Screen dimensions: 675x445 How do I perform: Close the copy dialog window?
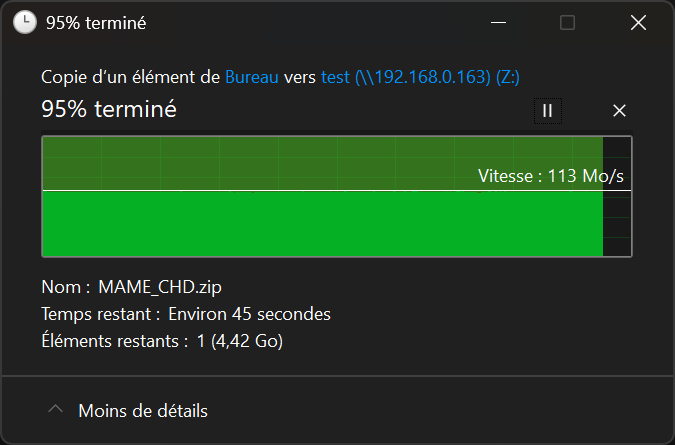[x=638, y=22]
